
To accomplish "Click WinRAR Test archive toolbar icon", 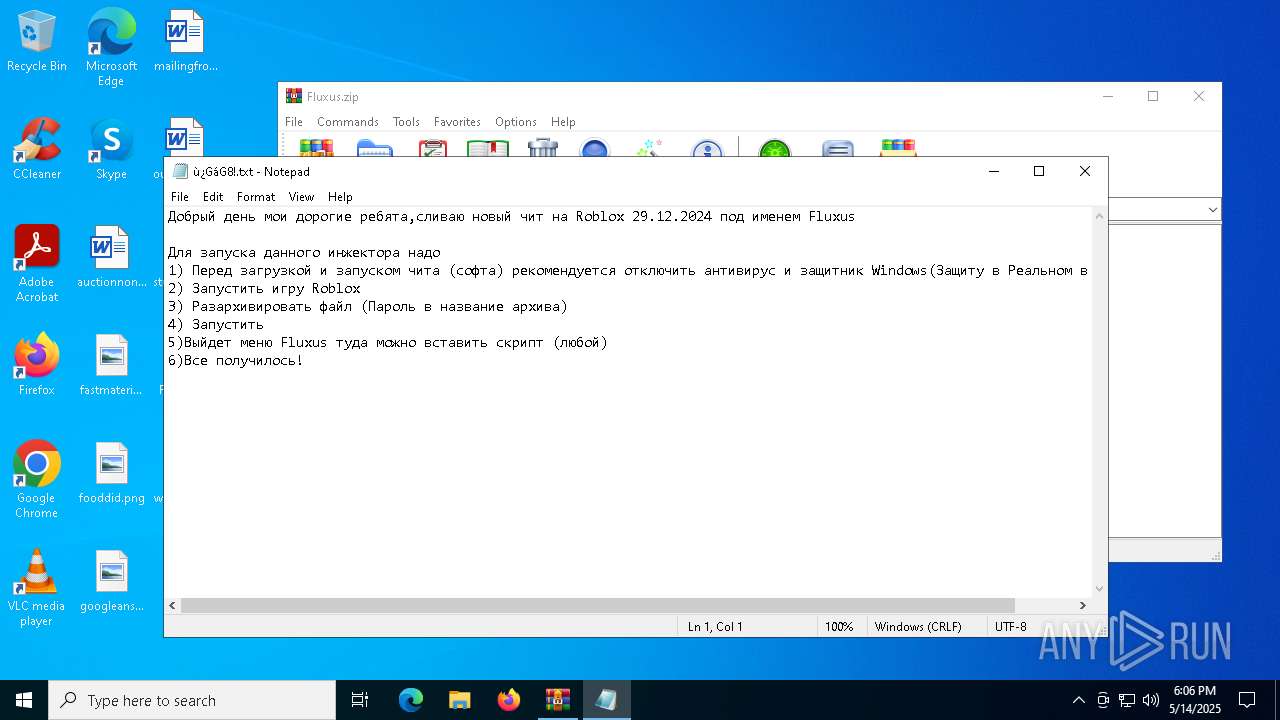I will coord(432,148).
